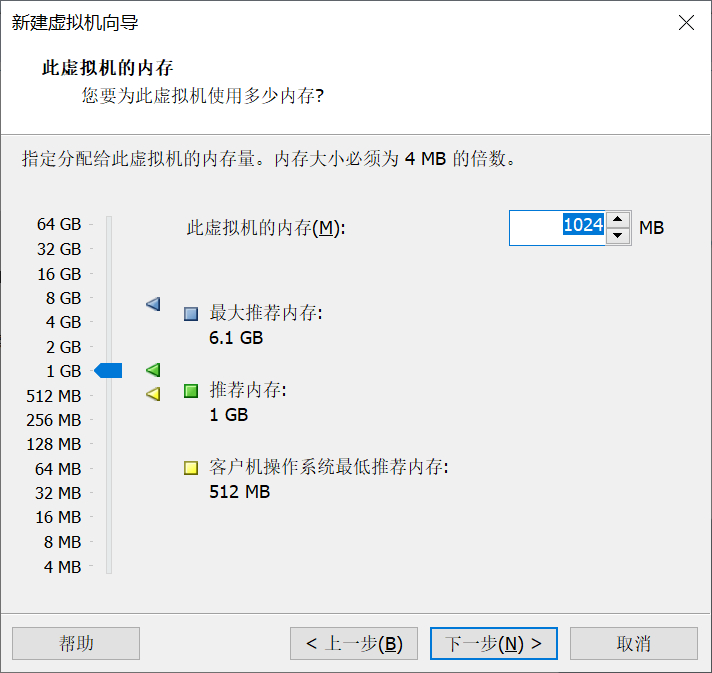Close the new virtual machine wizard
The height and width of the screenshot is (673, 712).
coord(686,22)
